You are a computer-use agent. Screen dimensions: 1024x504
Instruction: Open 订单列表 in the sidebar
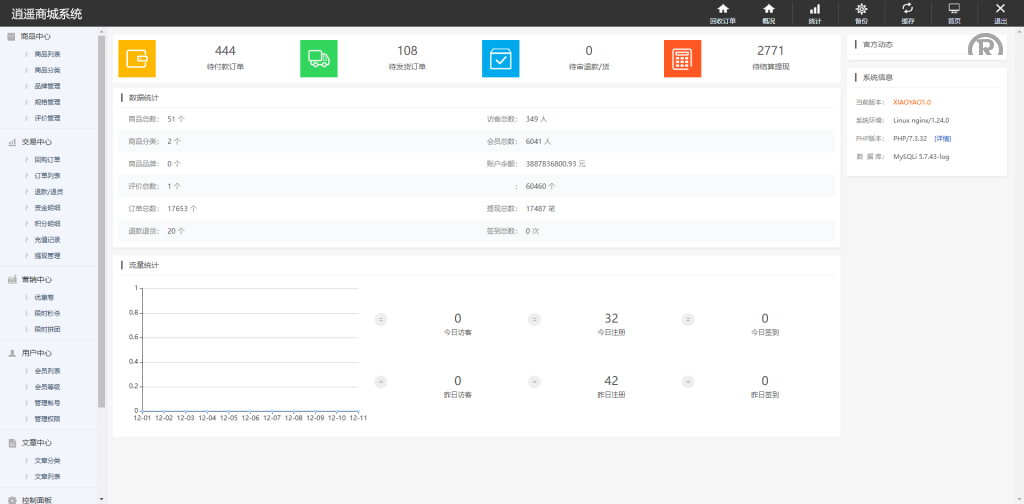pyautogui.click(x=48, y=175)
